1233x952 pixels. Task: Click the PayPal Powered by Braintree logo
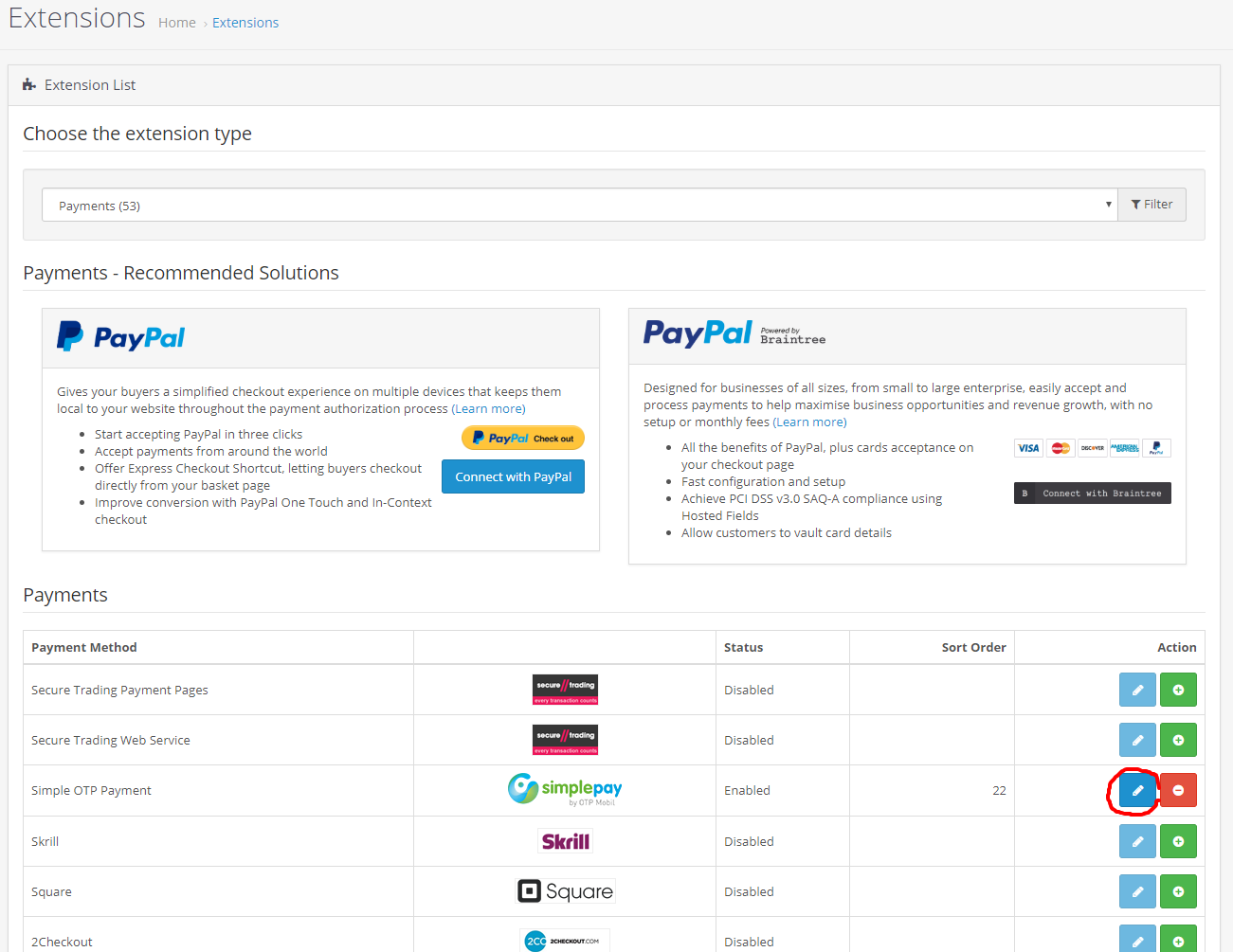click(734, 333)
